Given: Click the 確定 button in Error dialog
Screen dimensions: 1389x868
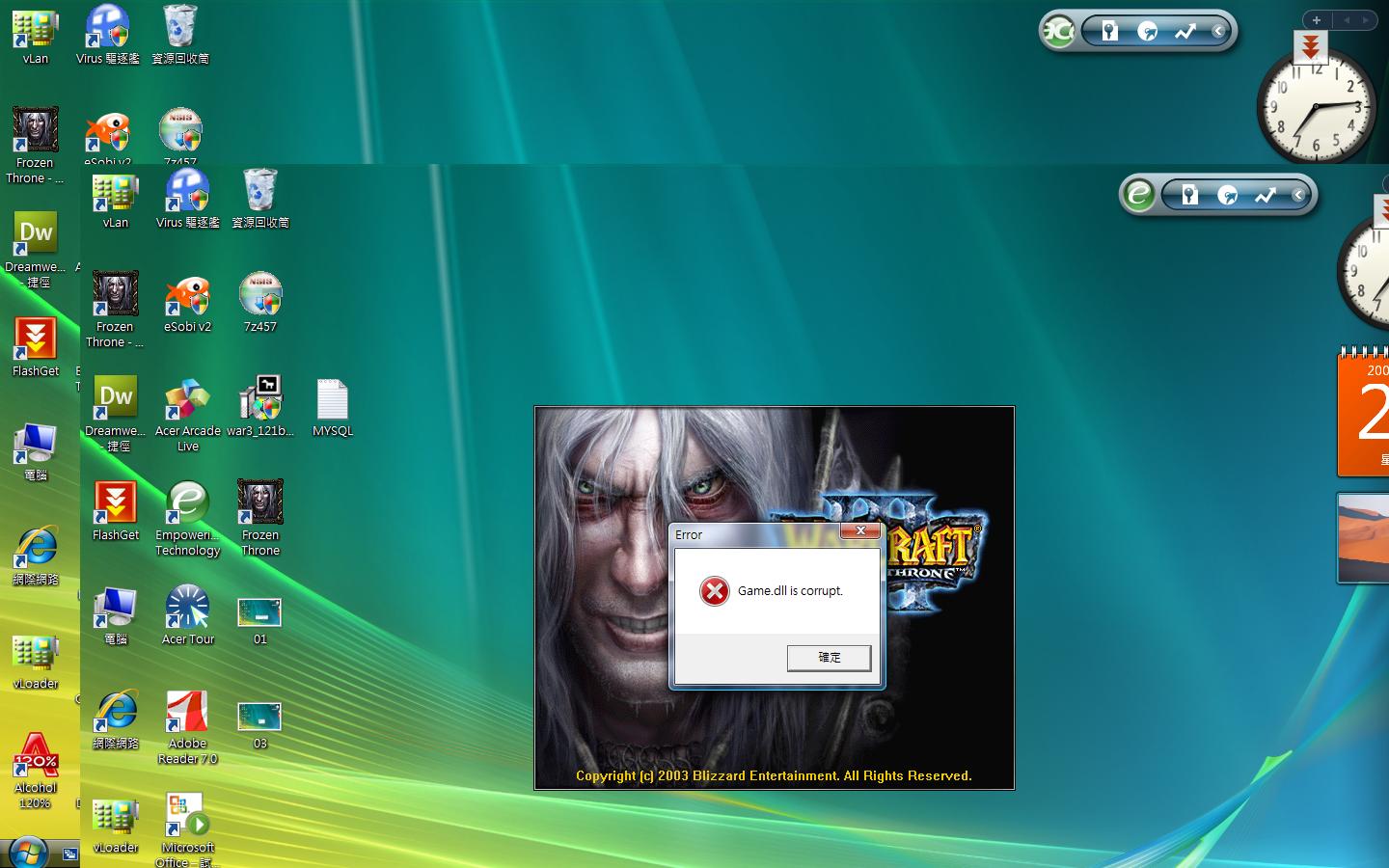Looking at the screenshot, I should [x=829, y=658].
